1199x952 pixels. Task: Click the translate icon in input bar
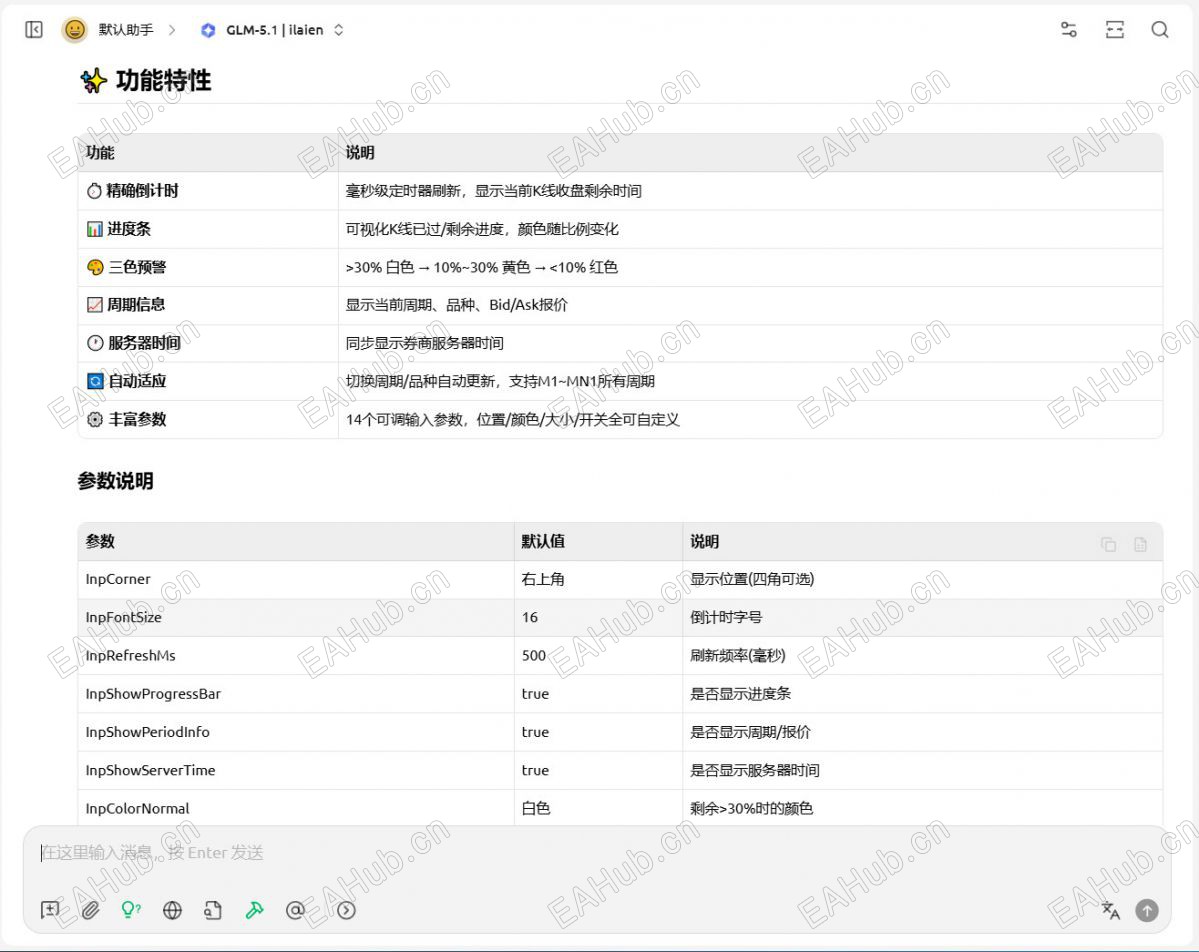pyautogui.click(x=1110, y=910)
